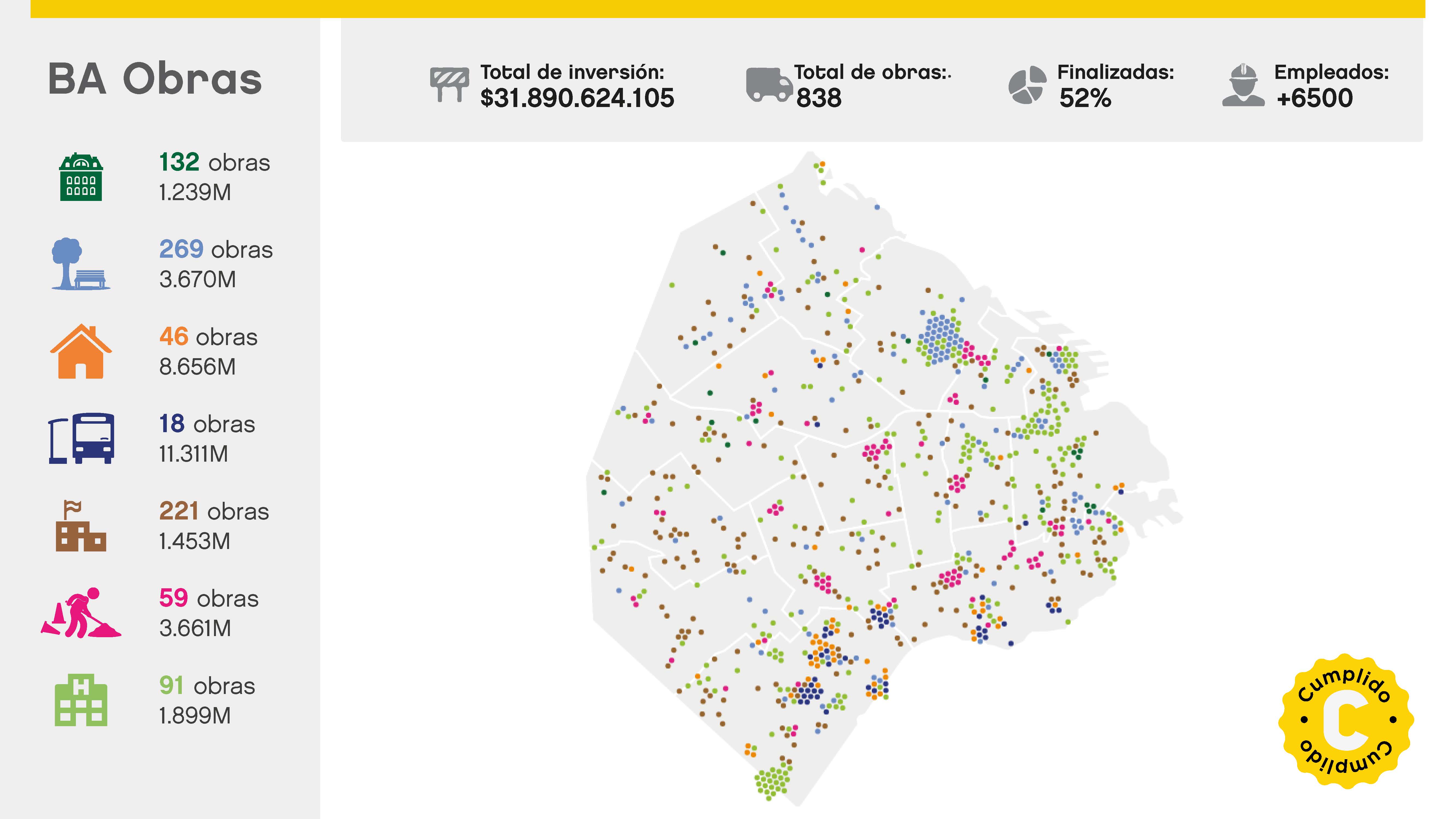Image resolution: width=1456 pixels, height=819 pixels.
Task: Click the Empleados label
Action: click(1332, 72)
